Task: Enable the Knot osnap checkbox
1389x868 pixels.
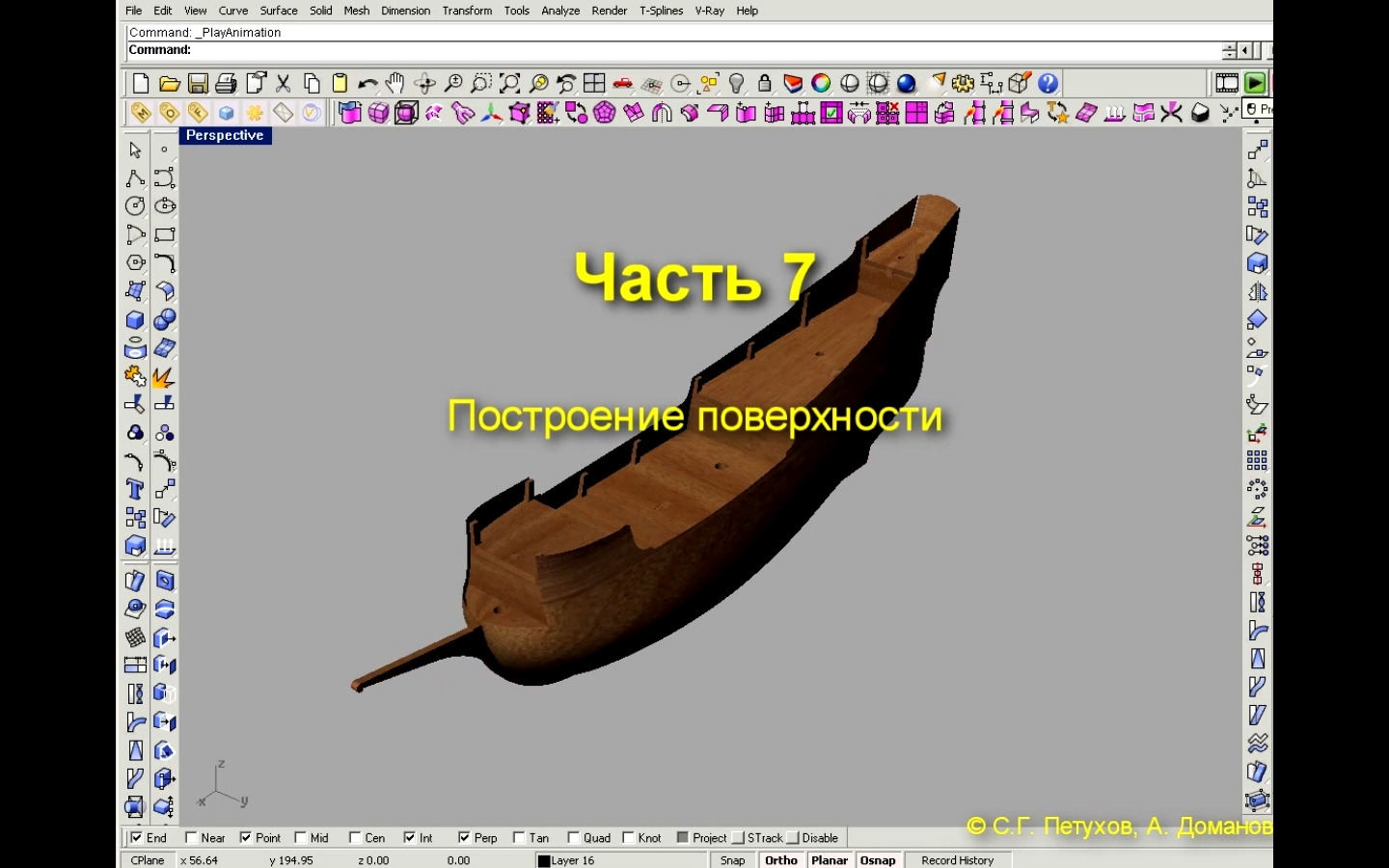Action: (629, 838)
